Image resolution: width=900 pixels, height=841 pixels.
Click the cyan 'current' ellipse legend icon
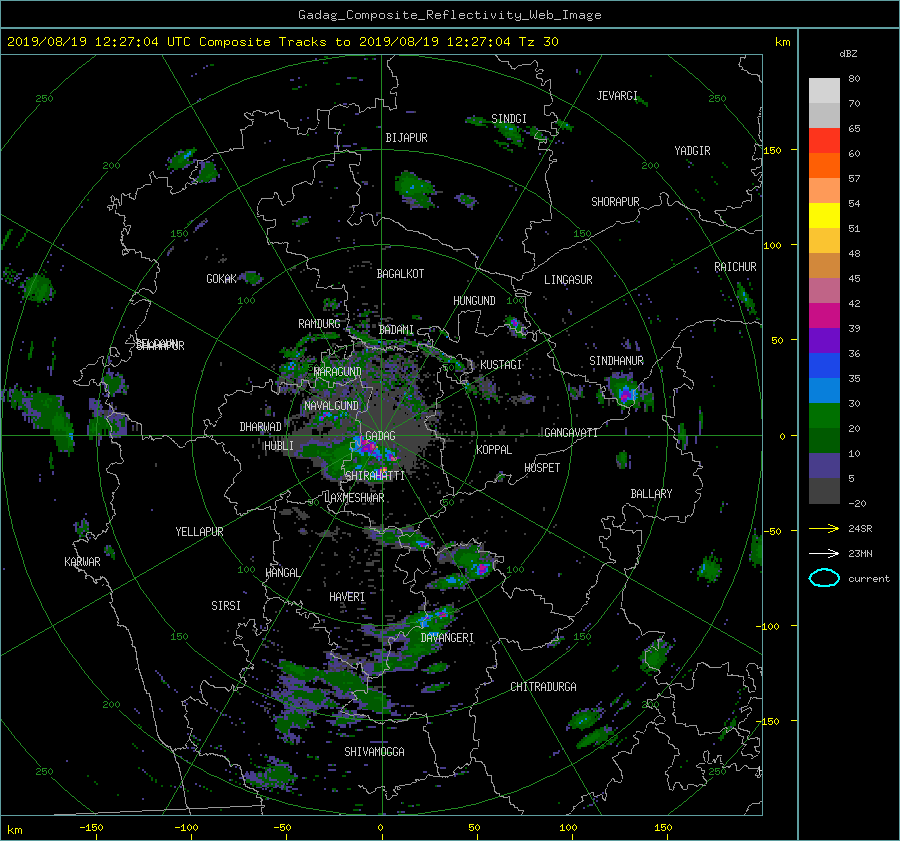pos(824,578)
